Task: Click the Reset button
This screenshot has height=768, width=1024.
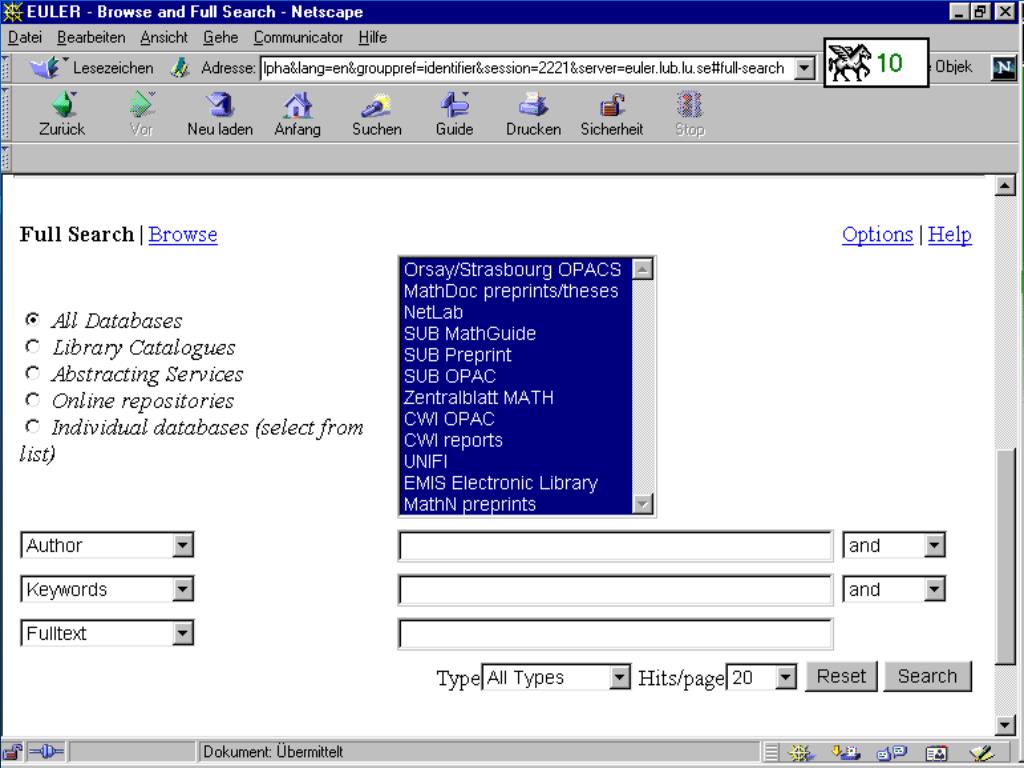Action: (x=841, y=676)
